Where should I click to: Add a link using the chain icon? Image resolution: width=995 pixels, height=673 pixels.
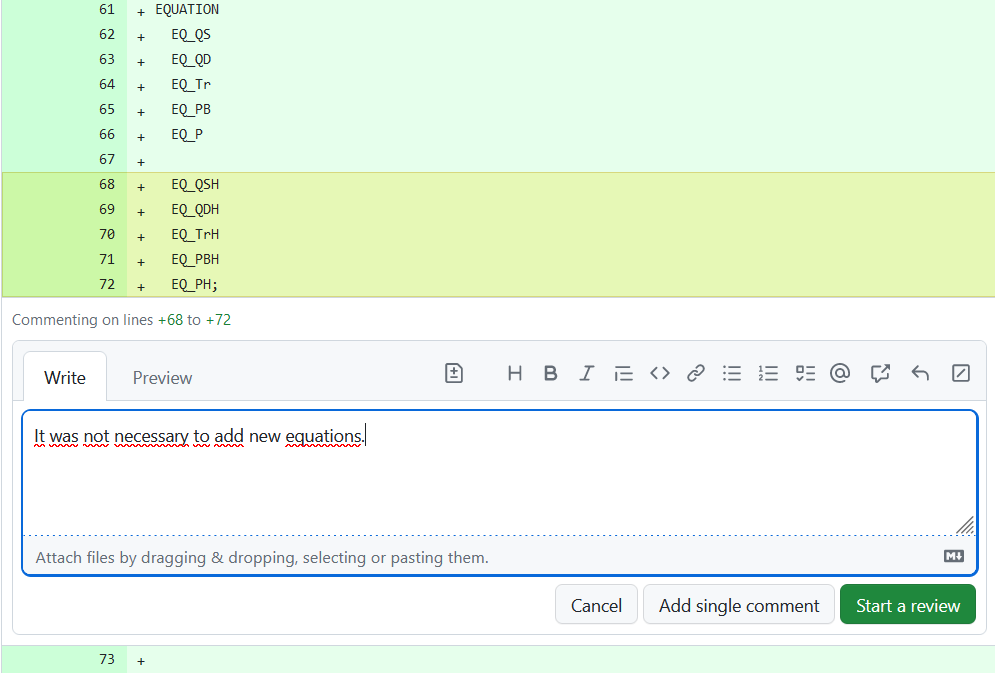click(x=696, y=373)
